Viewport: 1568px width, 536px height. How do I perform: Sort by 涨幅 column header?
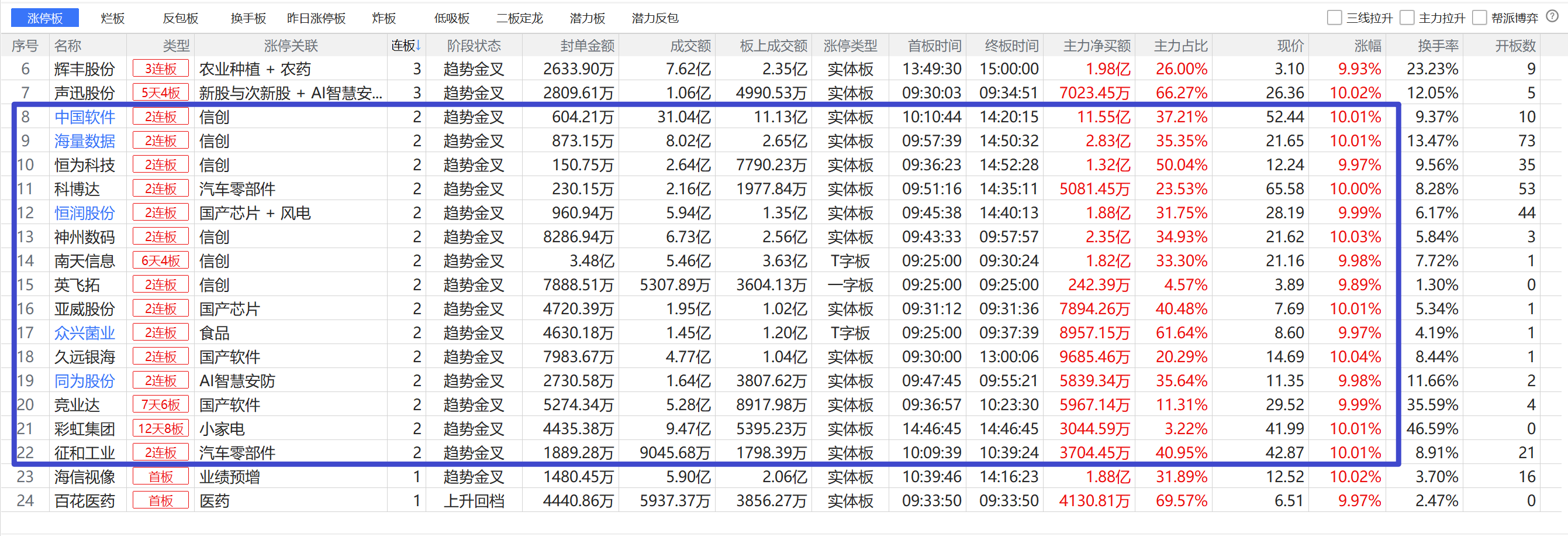point(1367,45)
